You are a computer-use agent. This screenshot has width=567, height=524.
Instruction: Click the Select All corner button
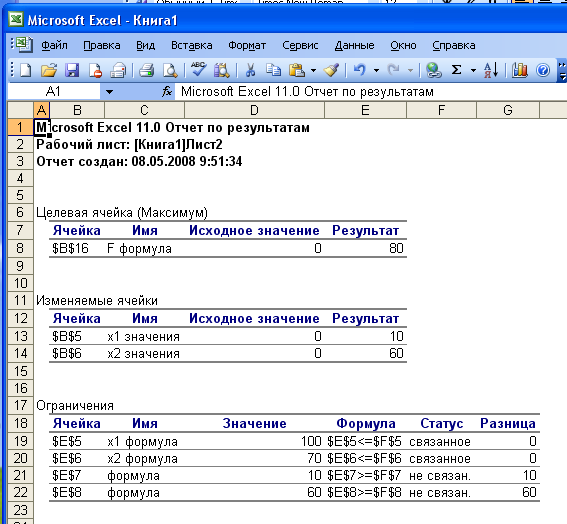pyautogui.click(x=21, y=110)
